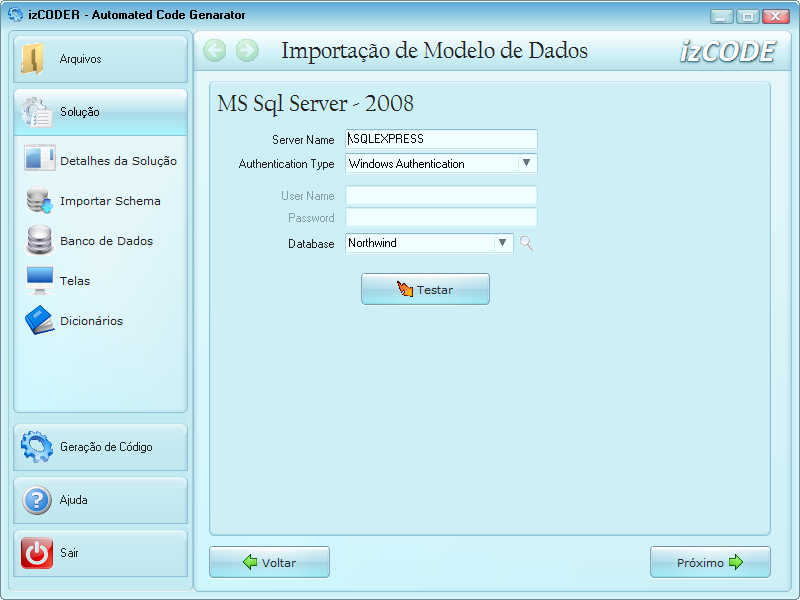Open the Ajuda label
Image resolution: width=800 pixels, height=600 pixels.
tap(73, 500)
